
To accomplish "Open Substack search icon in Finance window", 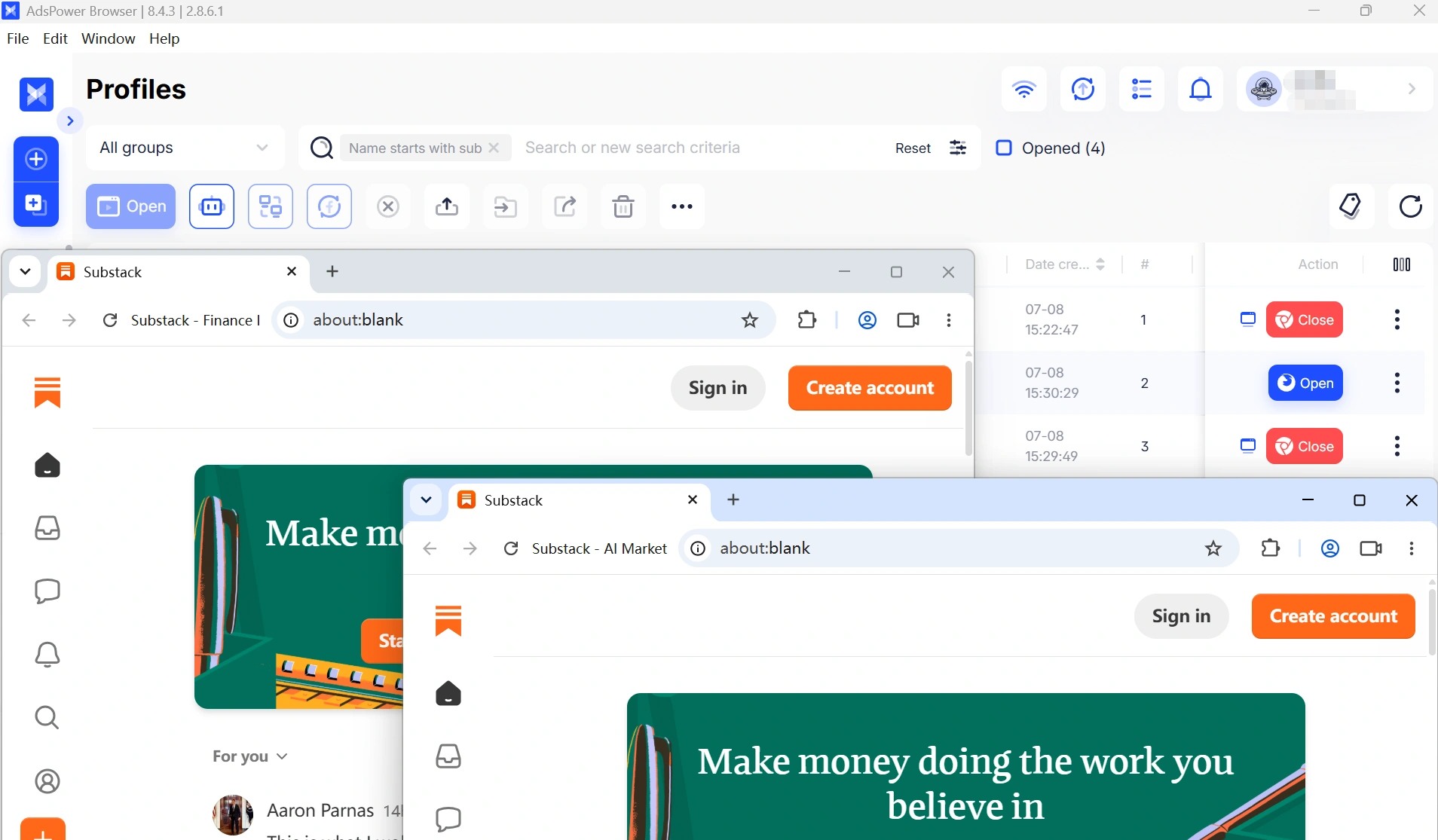I will pyautogui.click(x=47, y=717).
